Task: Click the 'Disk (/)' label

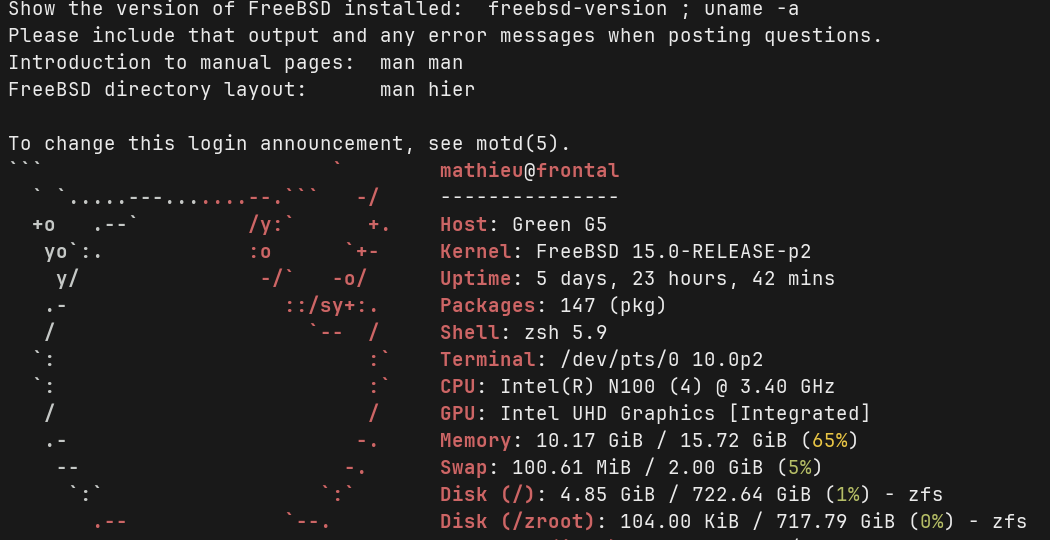Action: pos(487,495)
